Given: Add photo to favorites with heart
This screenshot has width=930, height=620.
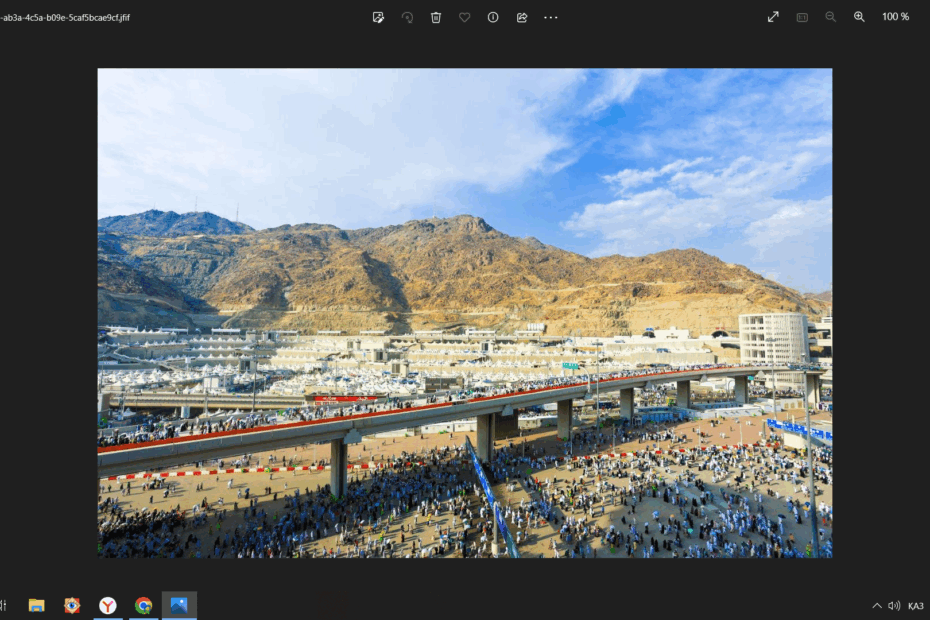Looking at the screenshot, I should click(x=464, y=17).
